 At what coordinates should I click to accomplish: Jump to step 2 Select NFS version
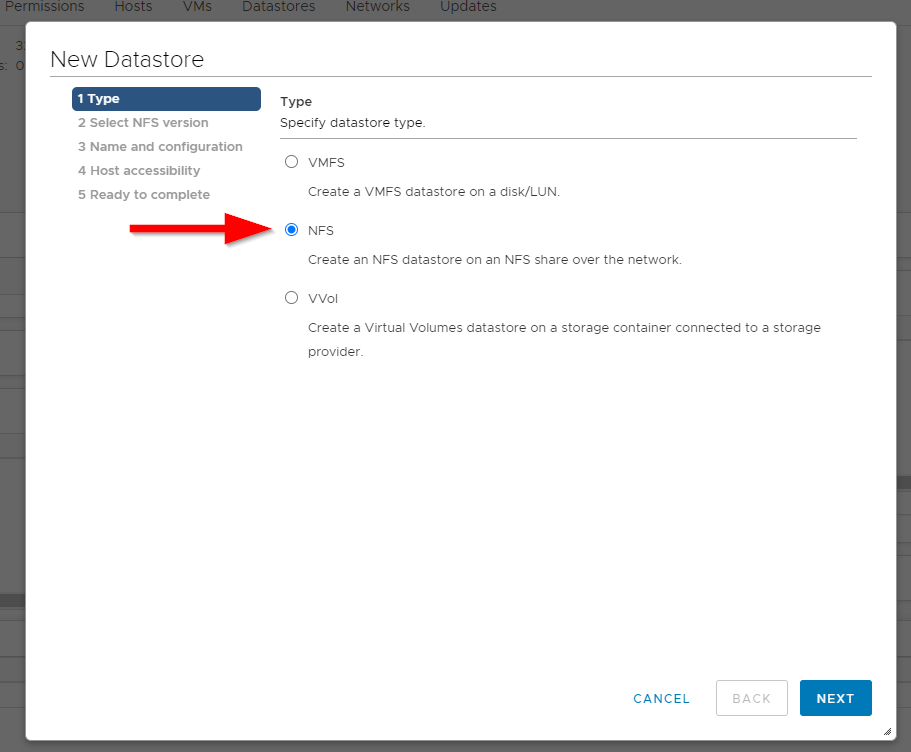143,123
